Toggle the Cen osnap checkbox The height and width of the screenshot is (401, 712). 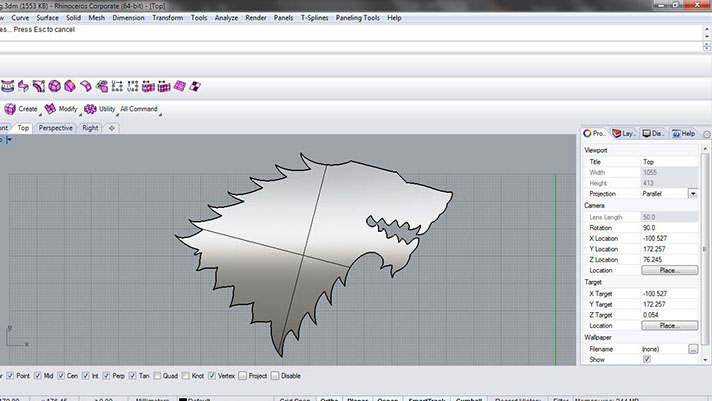point(61,376)
